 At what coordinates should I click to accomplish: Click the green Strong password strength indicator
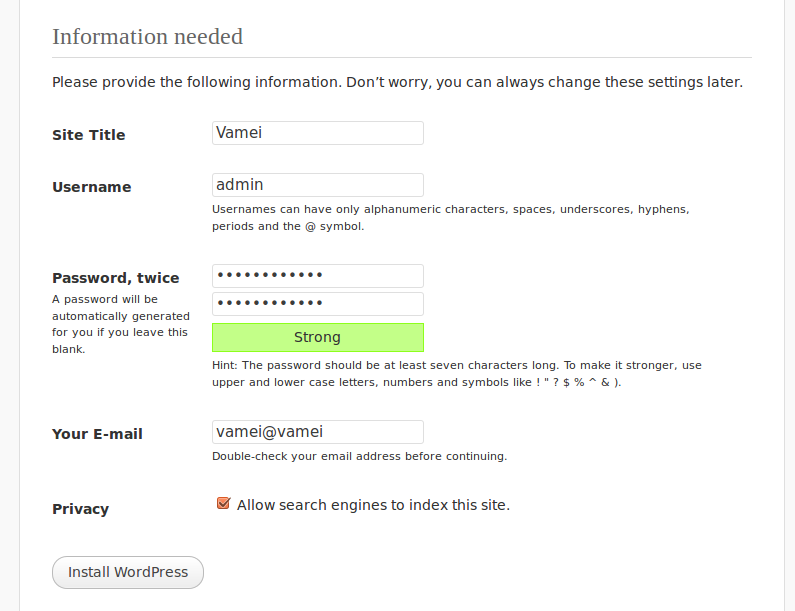click(x=317, y=337)
